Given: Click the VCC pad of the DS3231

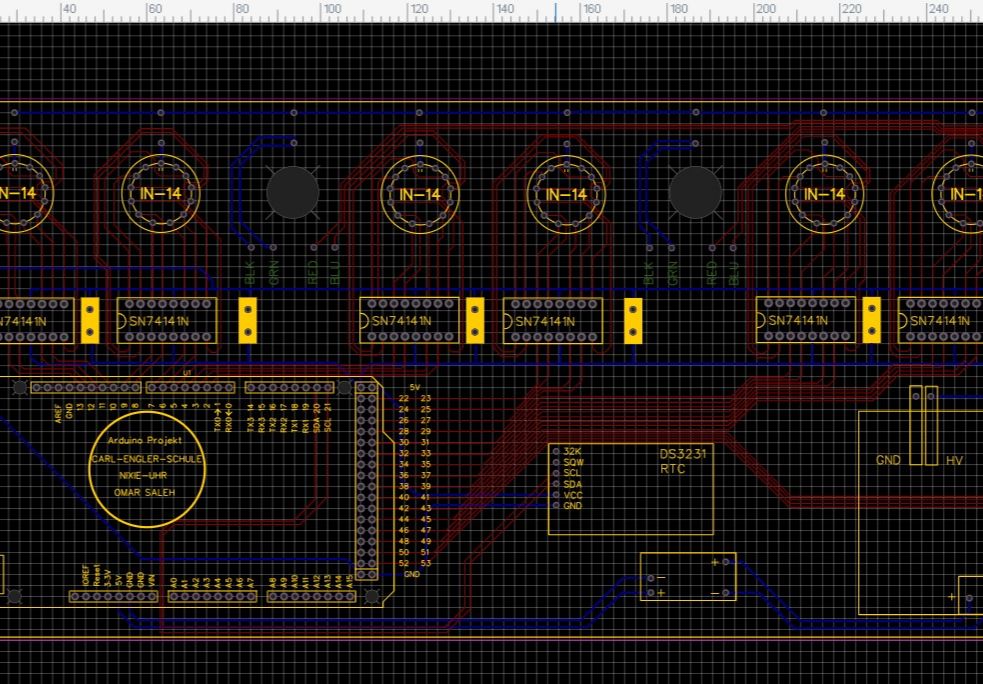Looking at the screenshot, I should pos(557,495).
